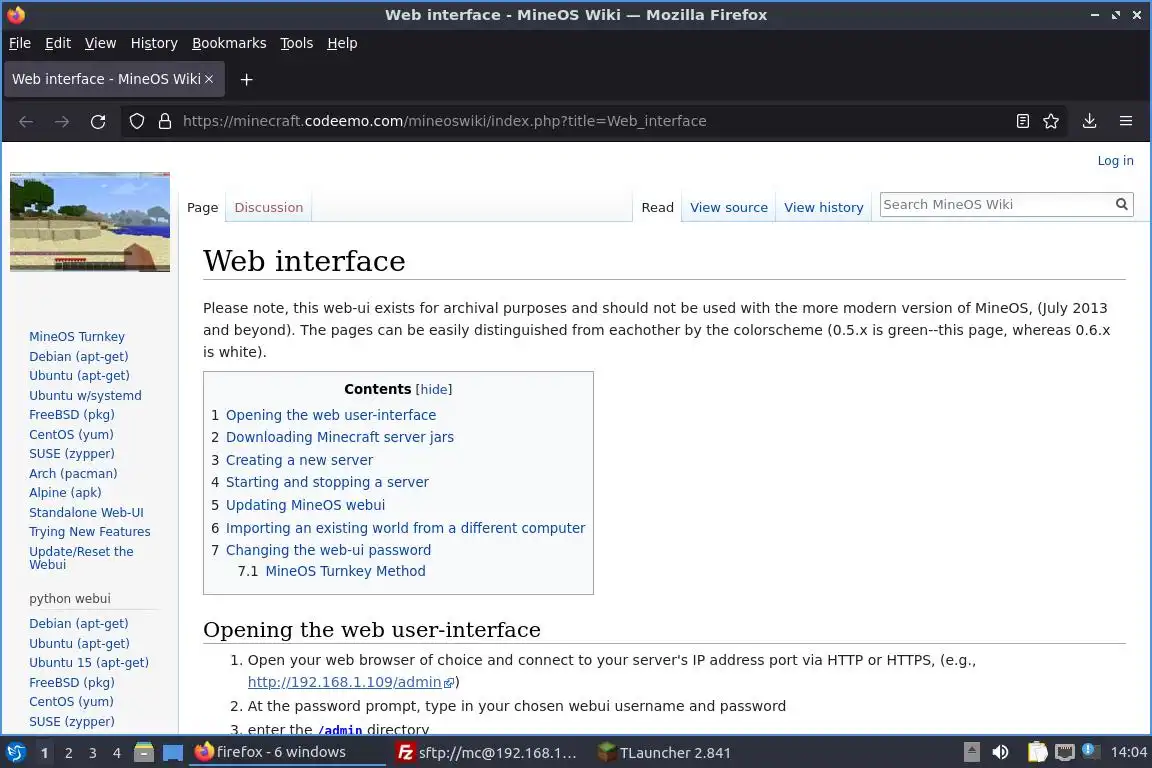Screen dimensions: 1152x768
Task: Switch to workspace 3
Action: coord(93,753)
